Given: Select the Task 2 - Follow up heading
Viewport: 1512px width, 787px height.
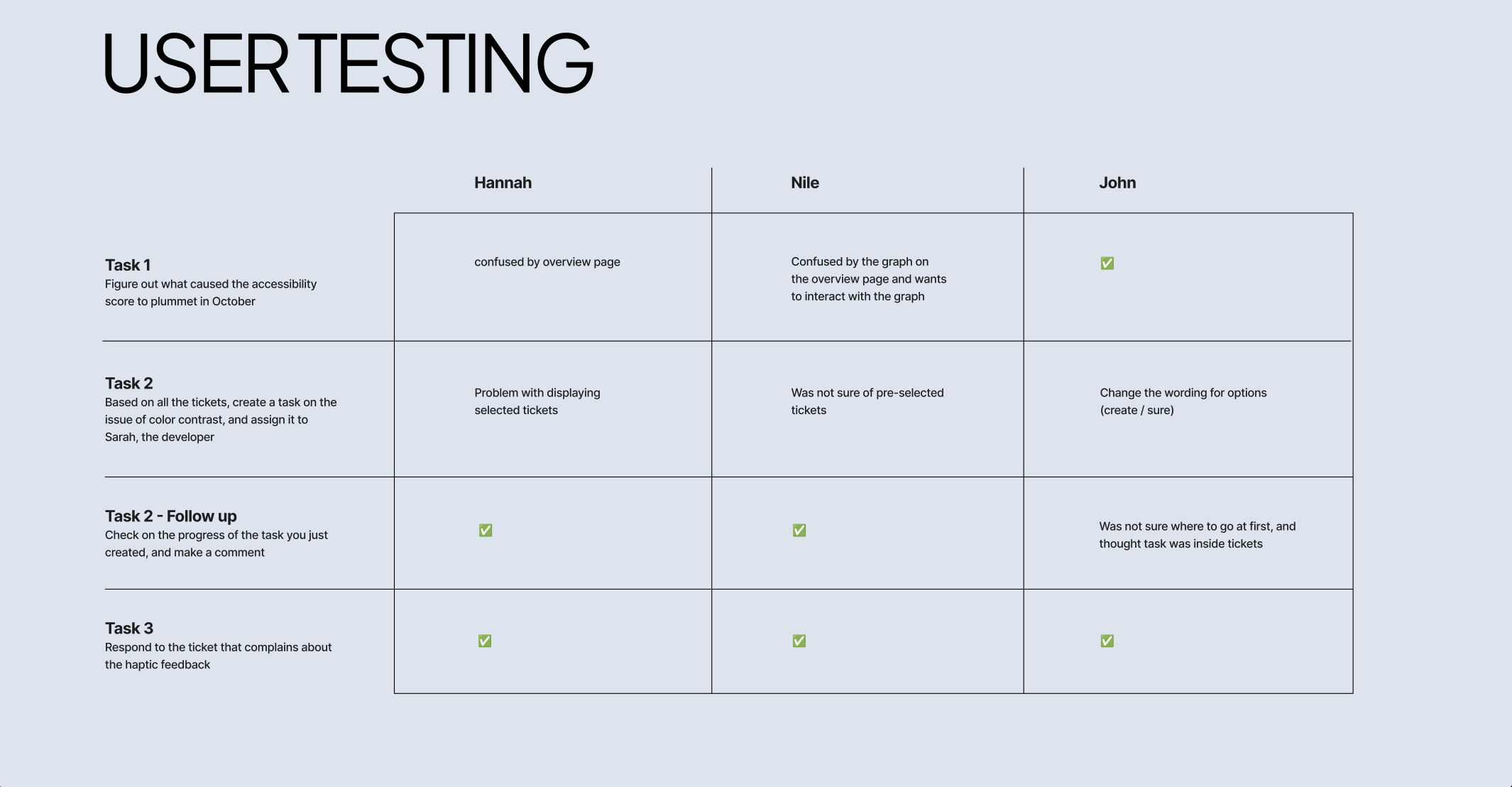Looking at the screenshot, I should 170,516.
